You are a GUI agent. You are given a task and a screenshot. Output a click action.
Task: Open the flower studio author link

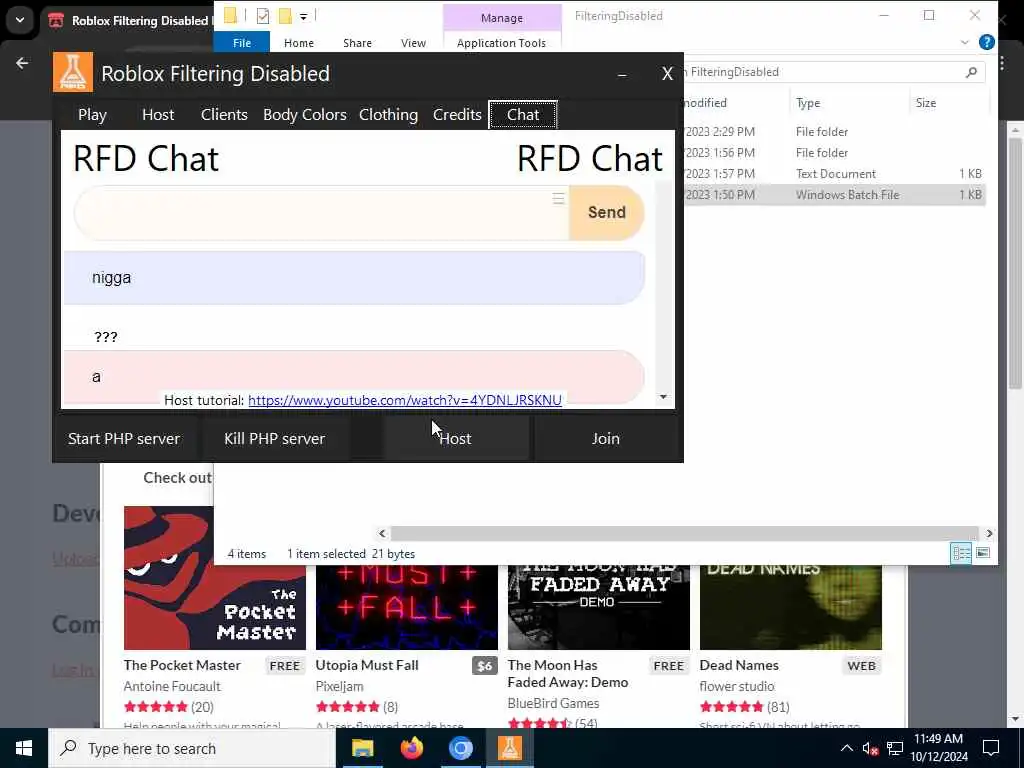pyautogui.click(x=737, y=686)
